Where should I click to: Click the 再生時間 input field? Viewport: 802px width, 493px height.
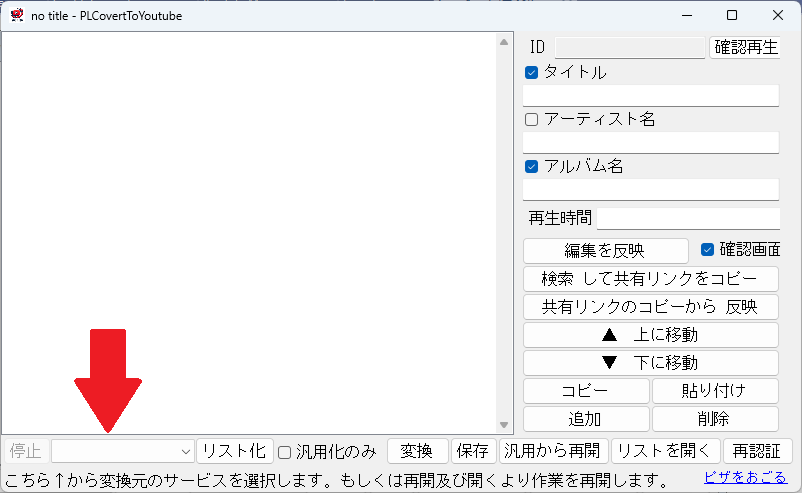[688, 218]
